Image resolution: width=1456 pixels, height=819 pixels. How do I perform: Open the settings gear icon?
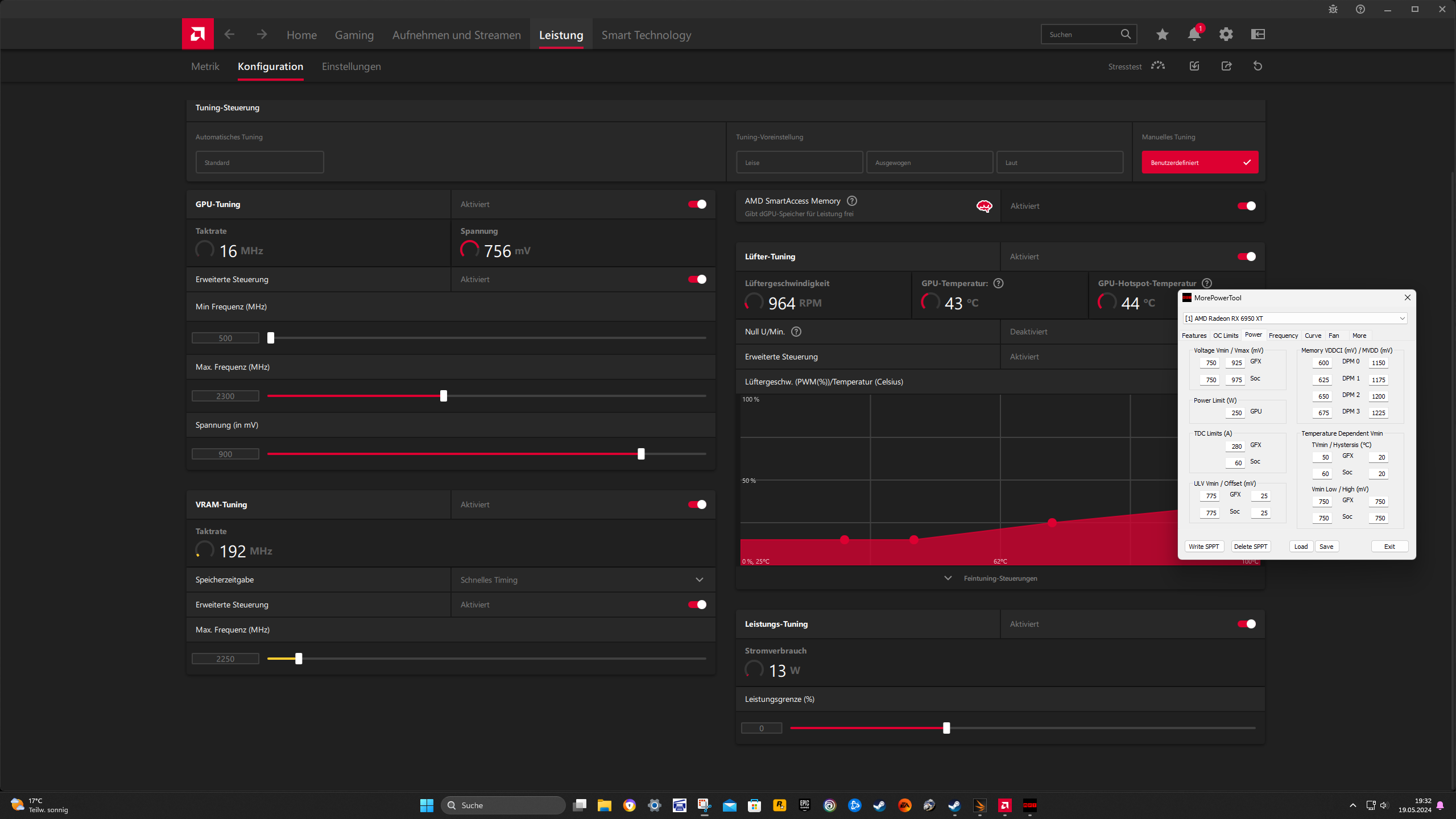click(1226, 35)
